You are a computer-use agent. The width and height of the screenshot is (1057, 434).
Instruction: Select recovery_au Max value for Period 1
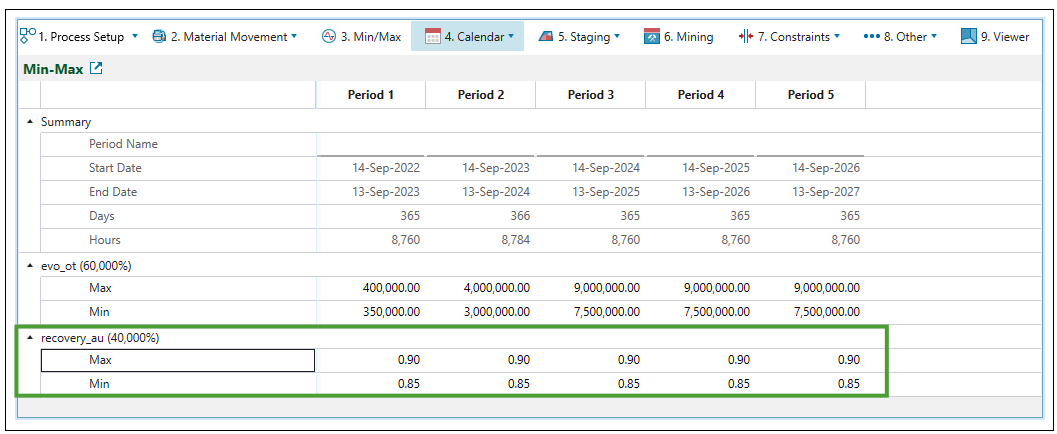(370, 360)
